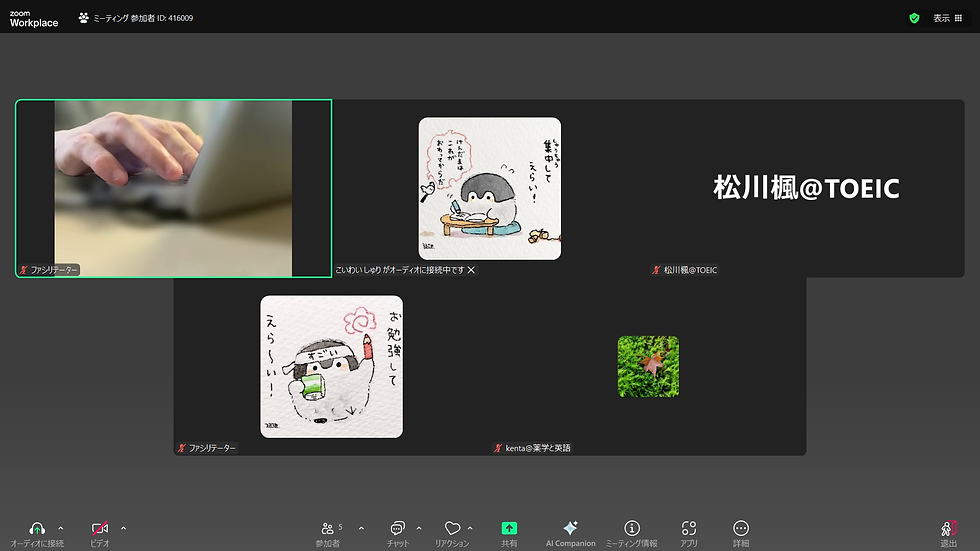Open participants panel
The height and width of the screenshot is (551, 980).
(328, 534)
